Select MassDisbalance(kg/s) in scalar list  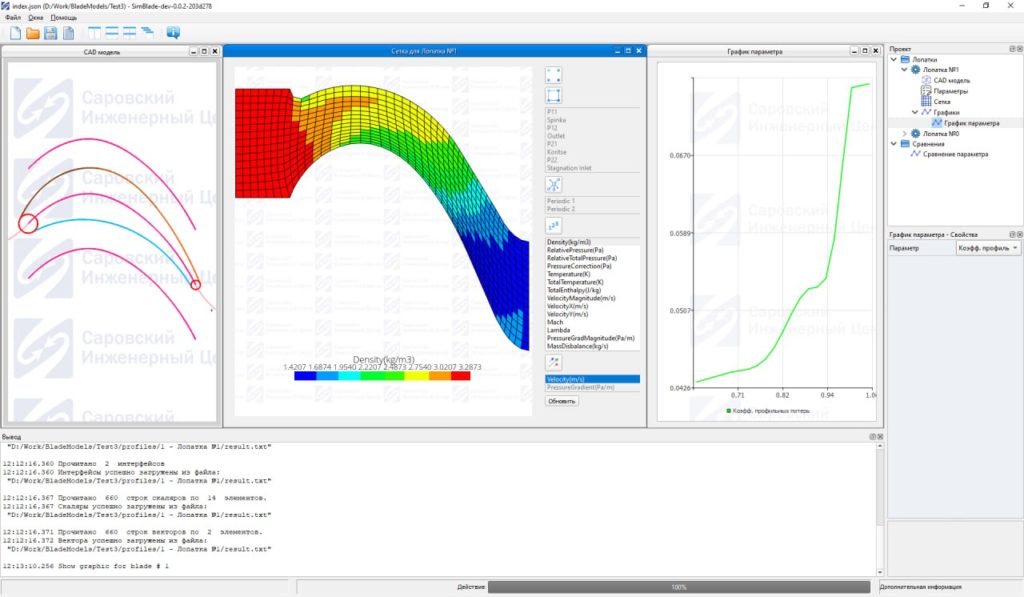[x=593, y=346]
